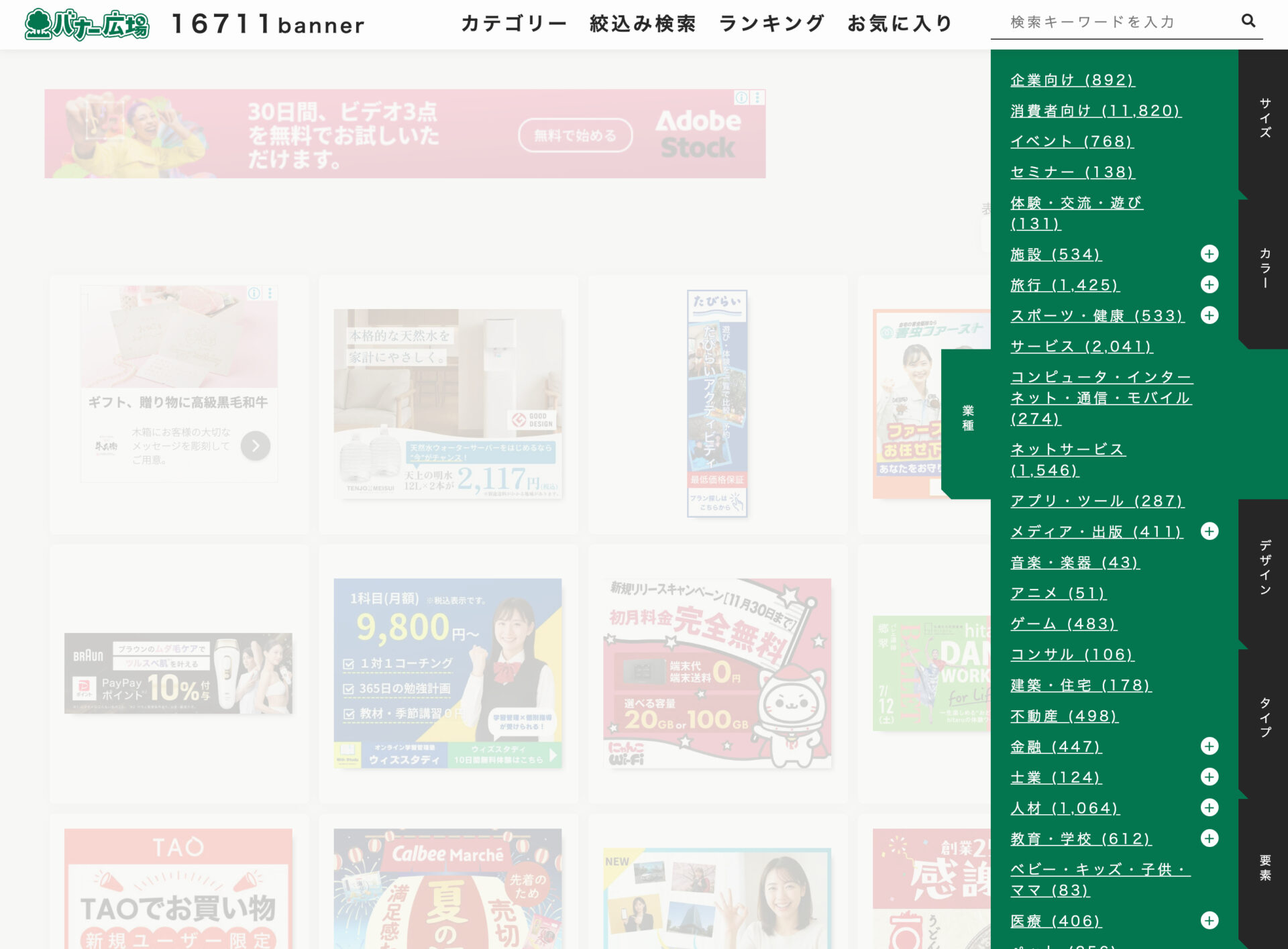Click the バナー広場 site logo
The width and height of the screenshot is (1288, 949).
point(87,24)
